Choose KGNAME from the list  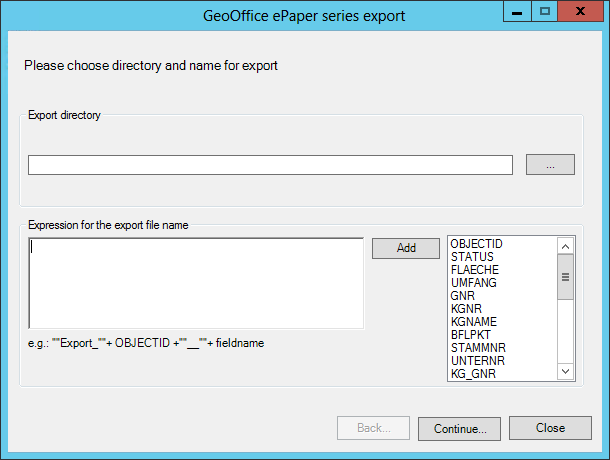[x=474, y=322]
